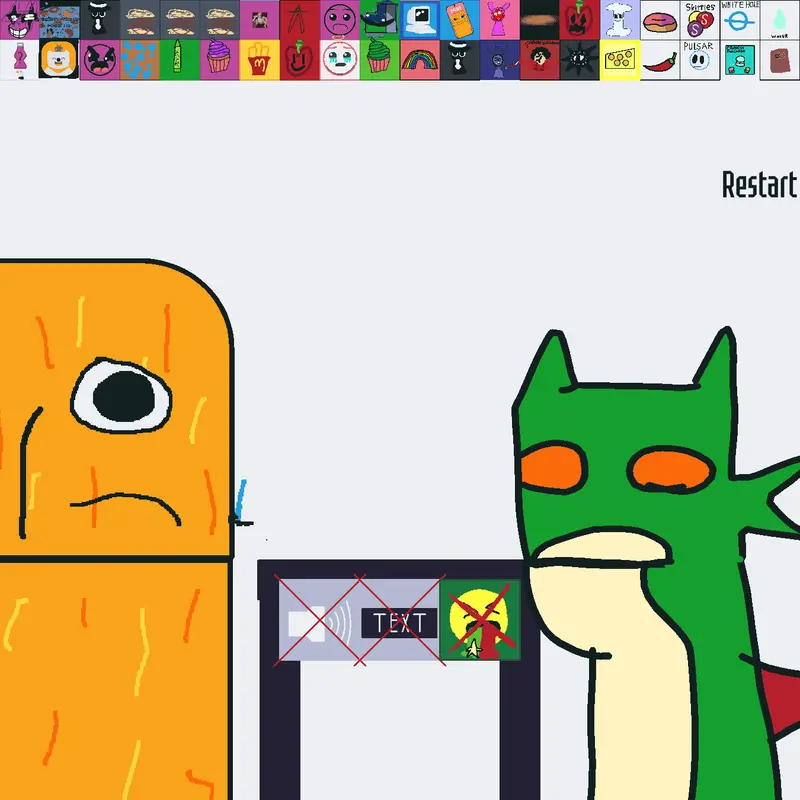Choose the Pulsar face tile

699,60
